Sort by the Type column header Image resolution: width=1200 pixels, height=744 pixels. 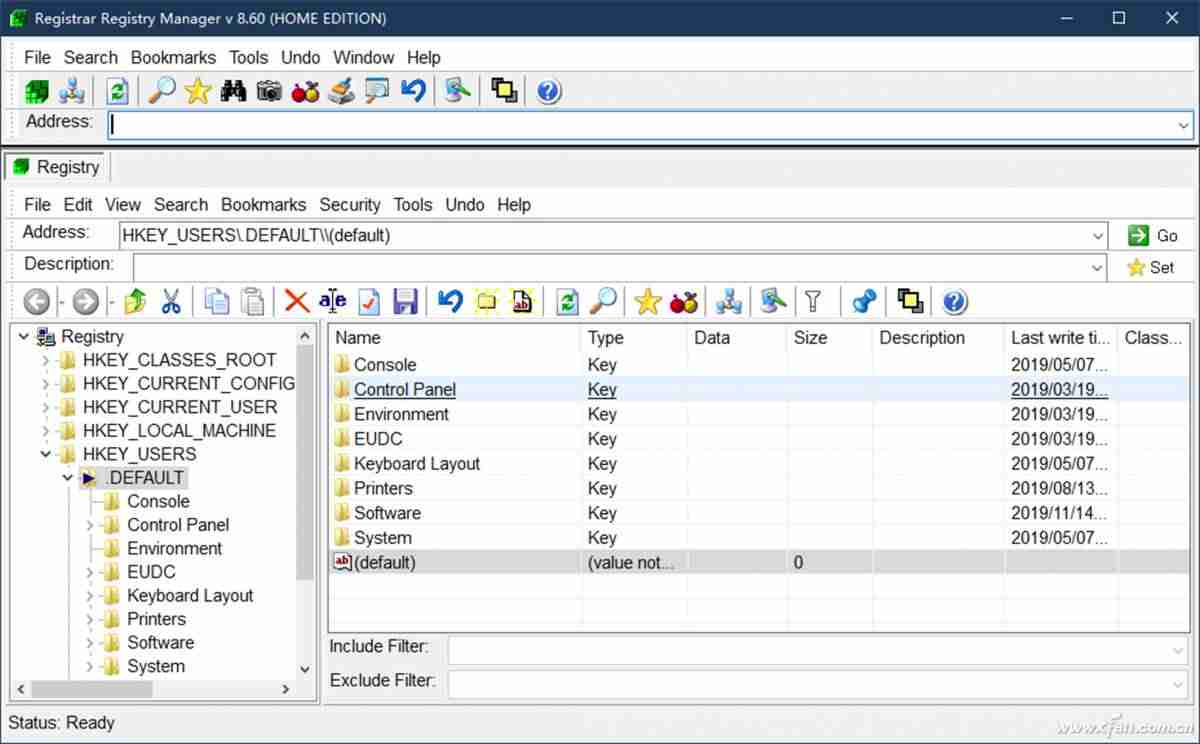click(634, 338)
